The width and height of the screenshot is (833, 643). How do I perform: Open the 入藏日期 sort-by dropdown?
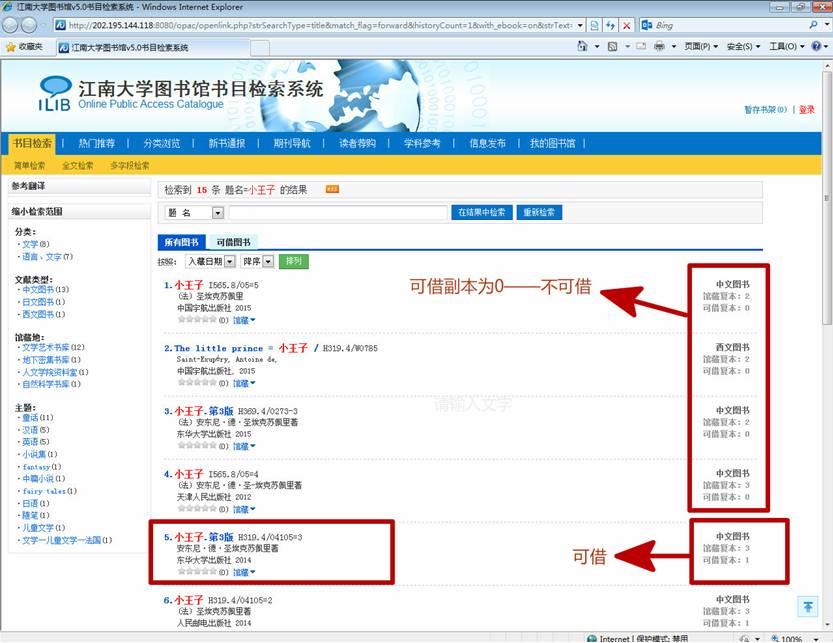tap(231, 261)
